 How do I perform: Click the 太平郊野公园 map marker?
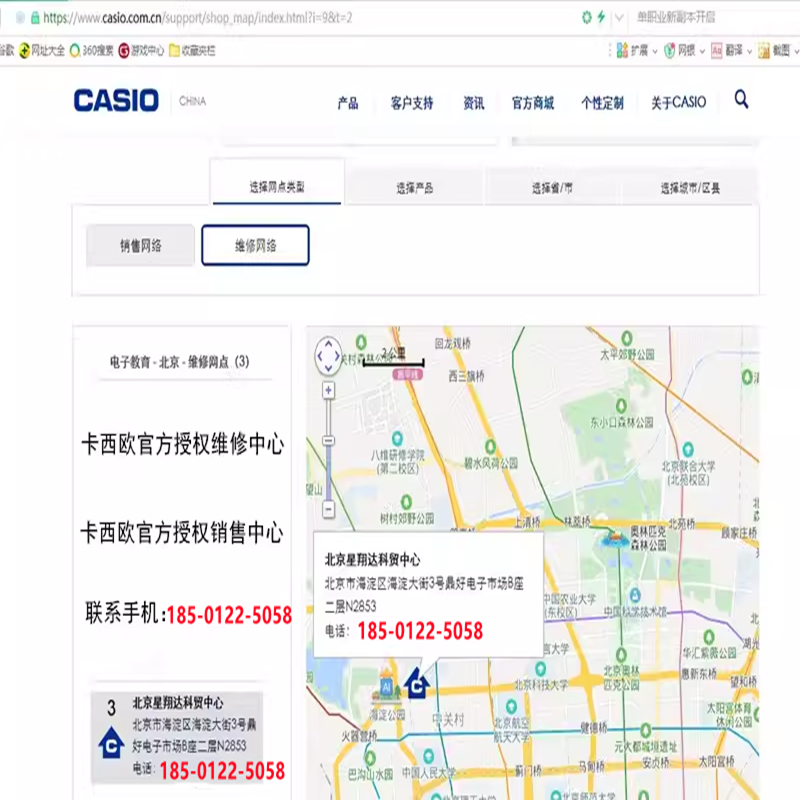click(x=627, y=338)
